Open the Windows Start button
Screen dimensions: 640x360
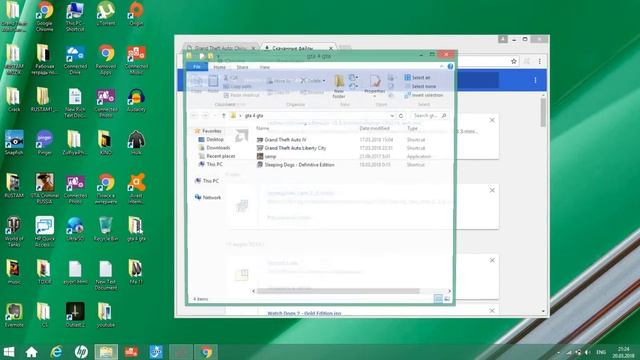(9, 352)
